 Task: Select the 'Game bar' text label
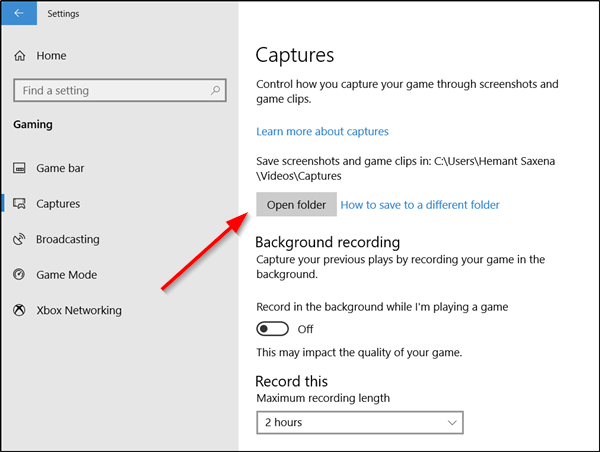tap(60, 168)
